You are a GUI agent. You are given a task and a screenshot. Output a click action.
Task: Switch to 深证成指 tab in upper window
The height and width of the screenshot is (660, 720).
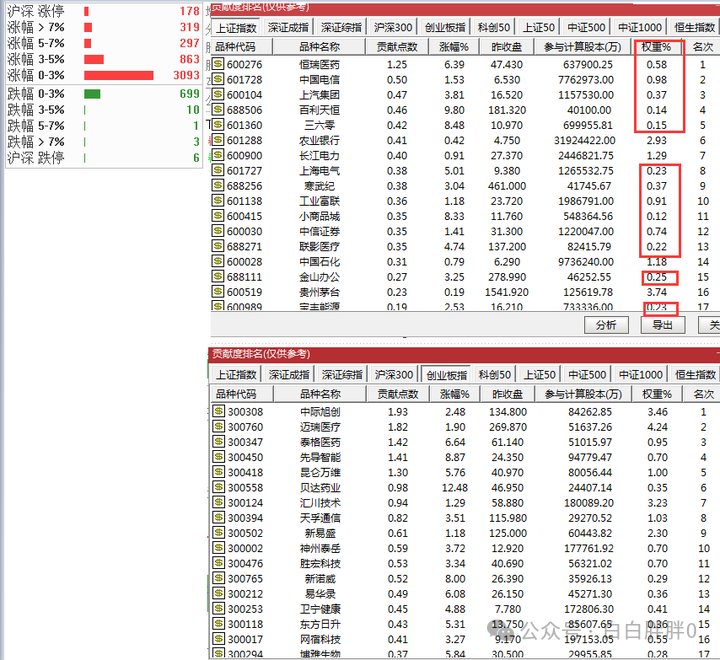pos(288,28)
